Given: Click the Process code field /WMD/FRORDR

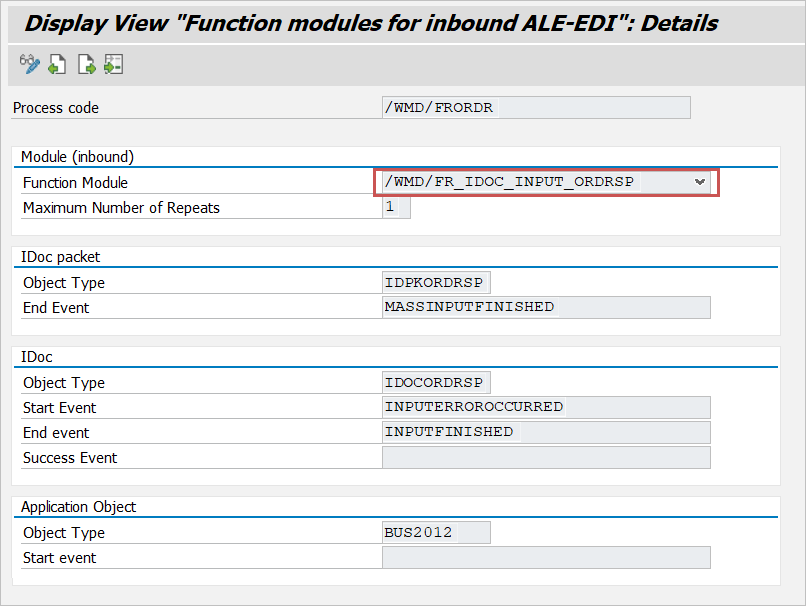Looking at the screenshot, I should point(535,108).
